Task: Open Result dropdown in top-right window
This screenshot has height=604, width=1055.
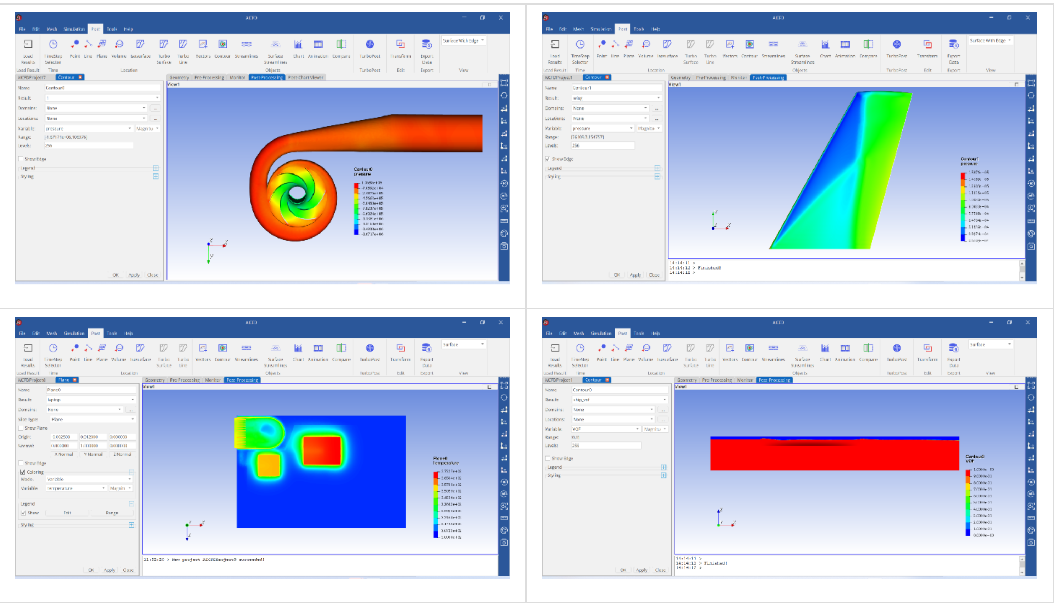Action: (x=616, y=98)
